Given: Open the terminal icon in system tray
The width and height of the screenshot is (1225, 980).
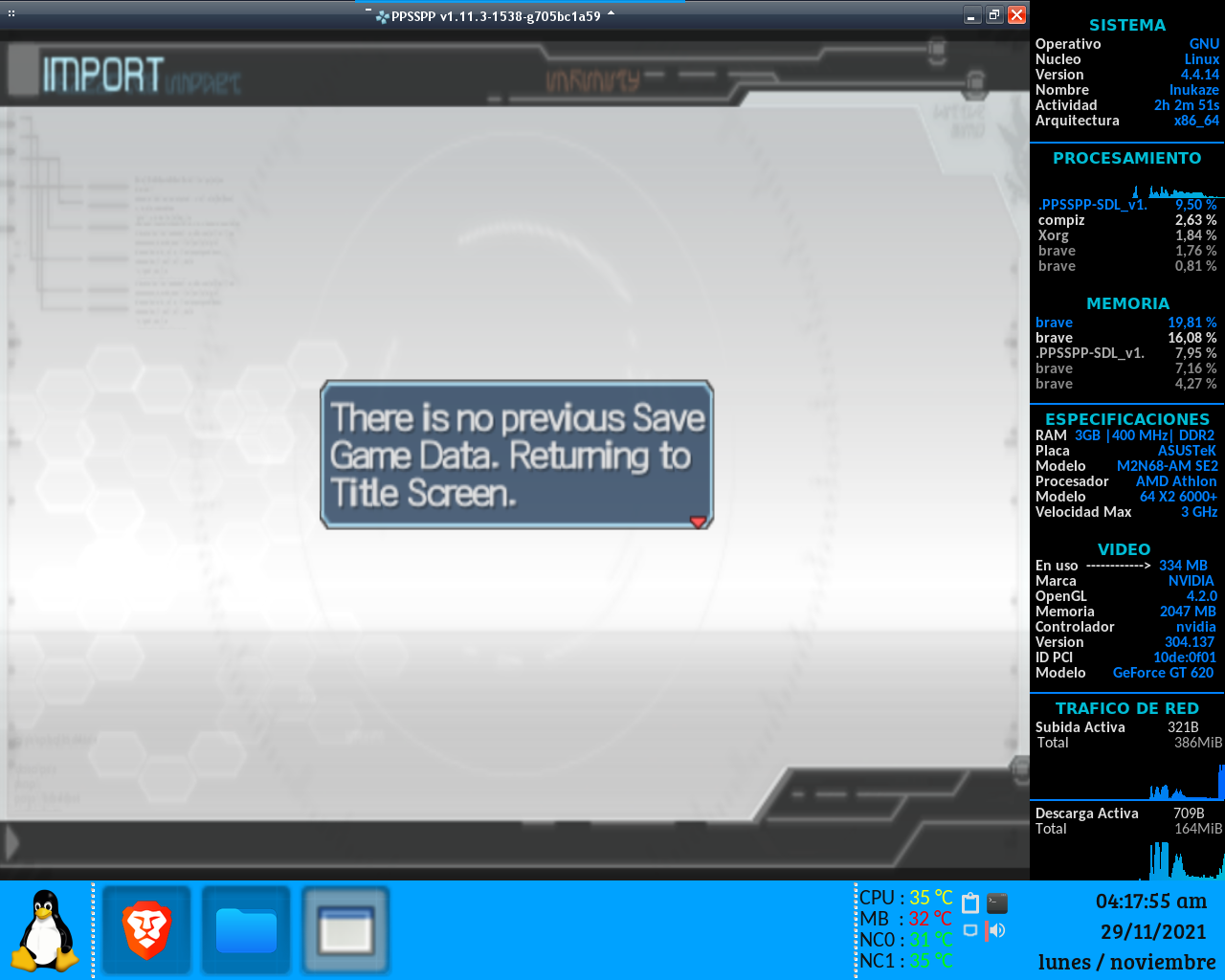Looking at the screenshot, I should pos(997,903).
